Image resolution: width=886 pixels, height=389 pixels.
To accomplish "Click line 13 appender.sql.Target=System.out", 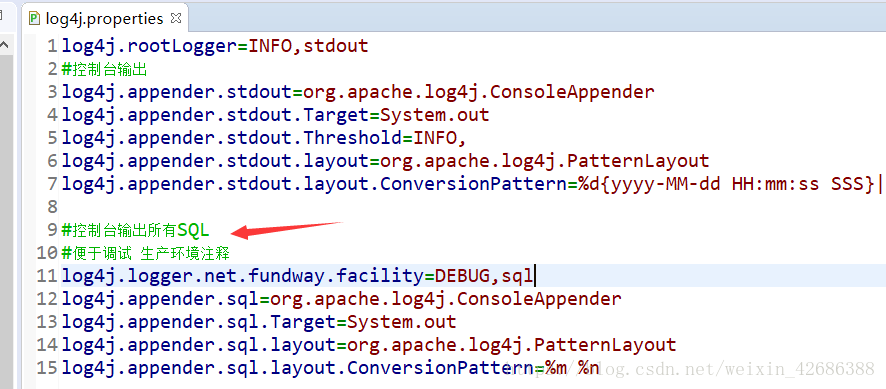I will [x=259, y=322].
